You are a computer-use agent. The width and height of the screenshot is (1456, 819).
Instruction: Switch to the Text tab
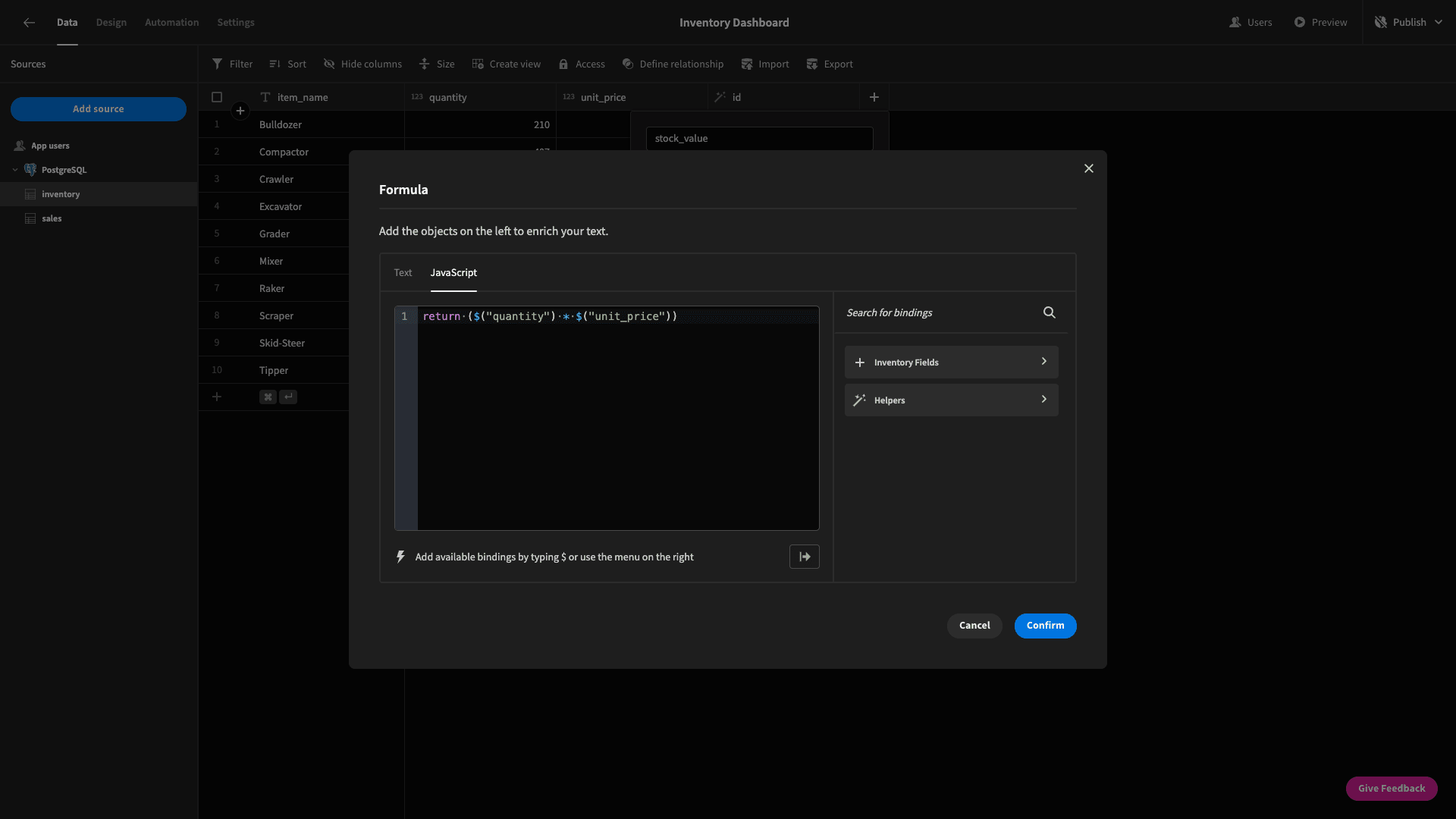coord(403,273)
